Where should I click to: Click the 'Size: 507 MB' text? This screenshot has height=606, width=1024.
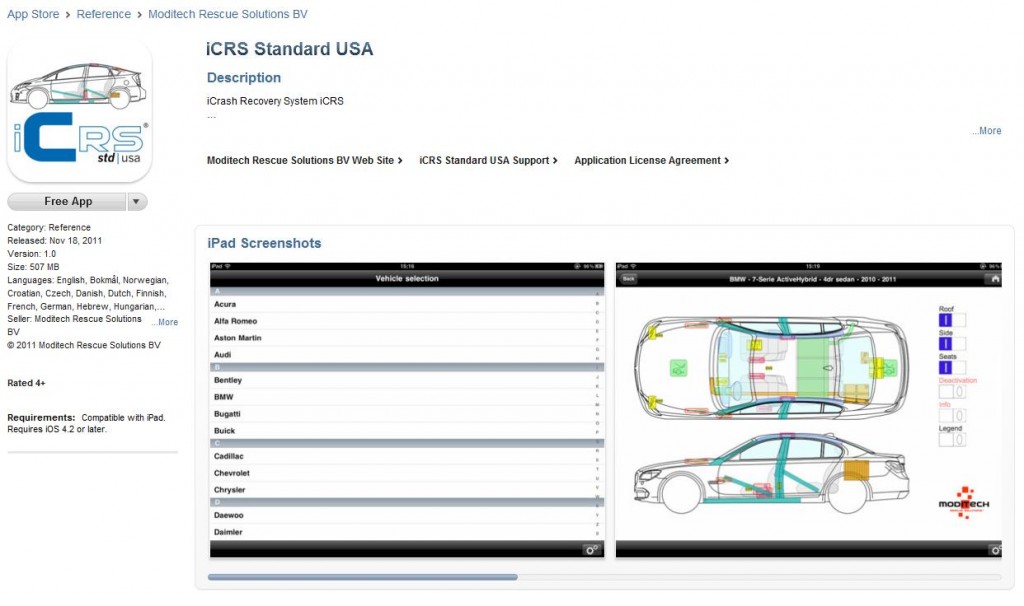tap(33, 267)
